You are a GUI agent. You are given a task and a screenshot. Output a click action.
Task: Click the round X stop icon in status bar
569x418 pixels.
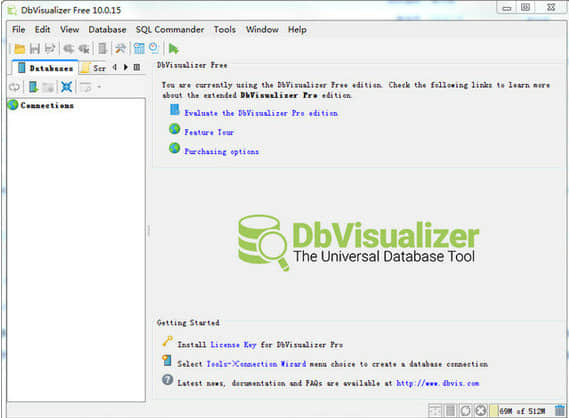480,411
